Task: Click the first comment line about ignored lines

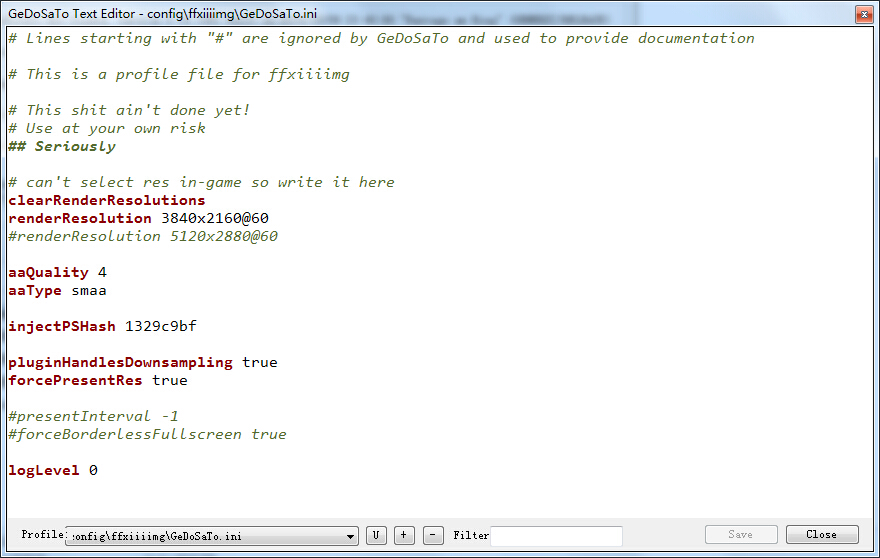Action: click(x=381, y=39)
